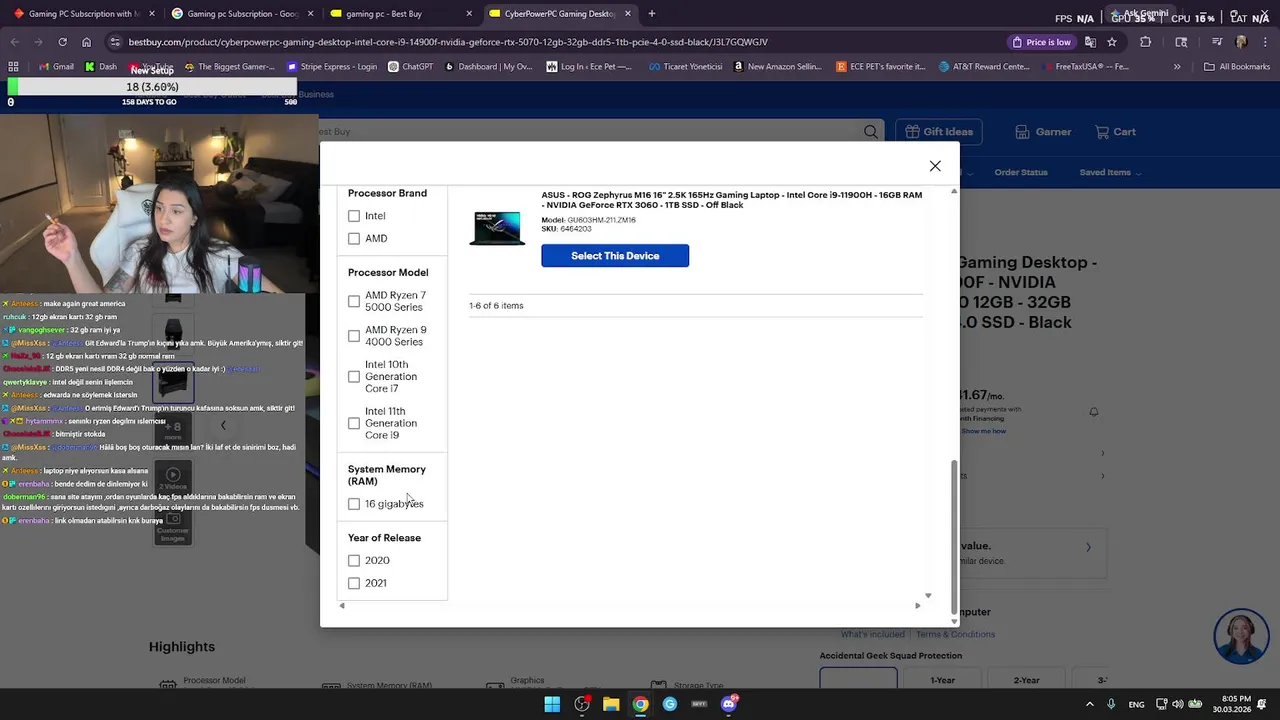
Task: Open the Stripe Express - Login bookmark
Action: (x=332, y=67)
